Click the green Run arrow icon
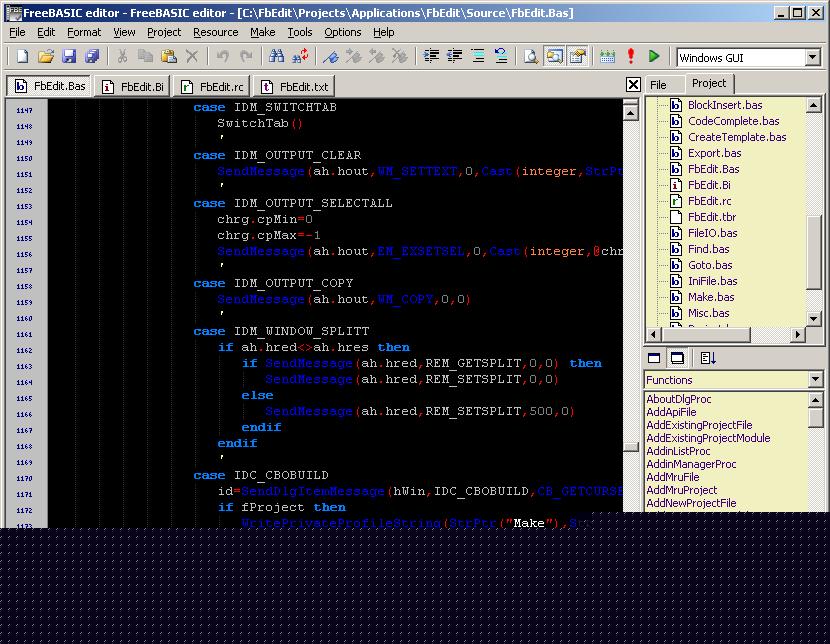 pos(654,57)
